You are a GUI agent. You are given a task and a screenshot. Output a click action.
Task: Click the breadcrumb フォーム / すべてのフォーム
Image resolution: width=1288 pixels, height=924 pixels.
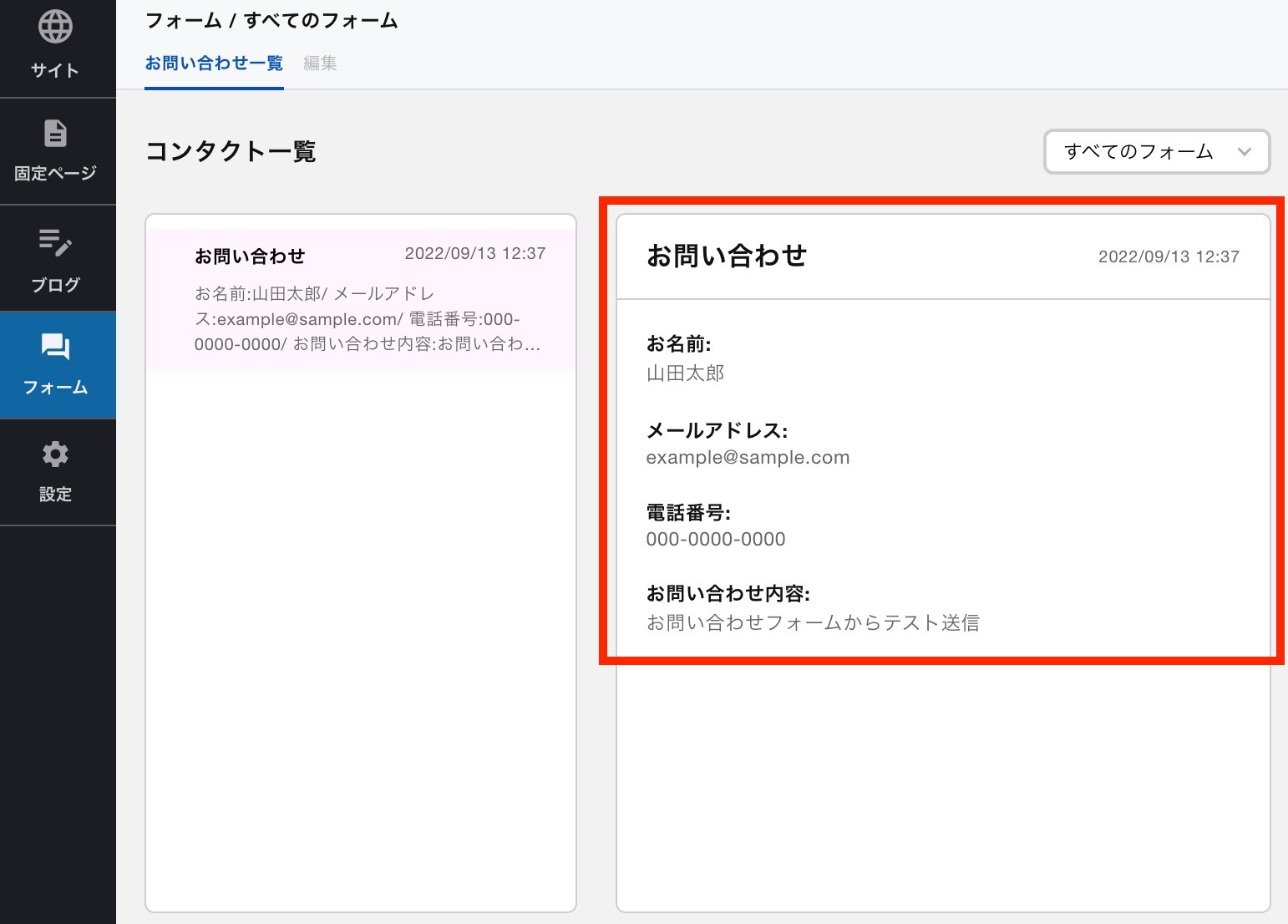click(x=271, y=20)
